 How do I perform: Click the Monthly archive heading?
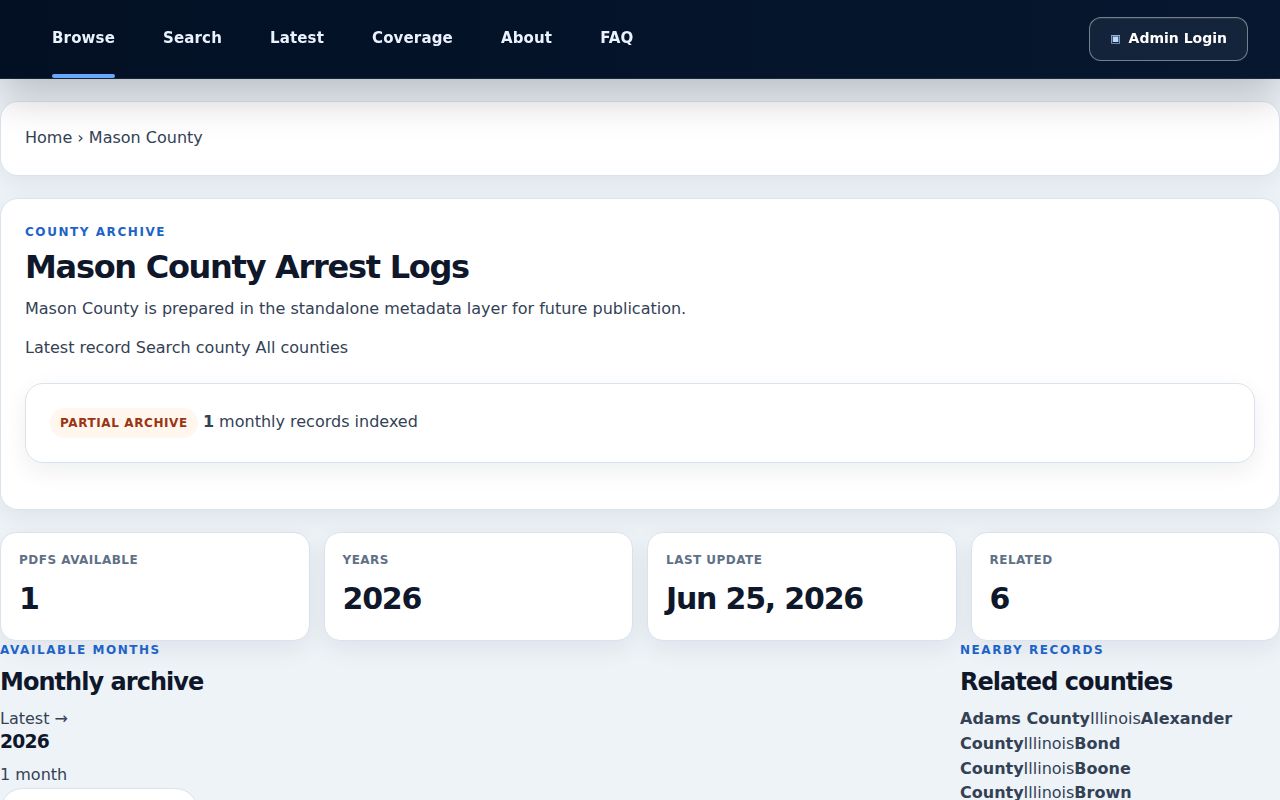pos(102,681)
